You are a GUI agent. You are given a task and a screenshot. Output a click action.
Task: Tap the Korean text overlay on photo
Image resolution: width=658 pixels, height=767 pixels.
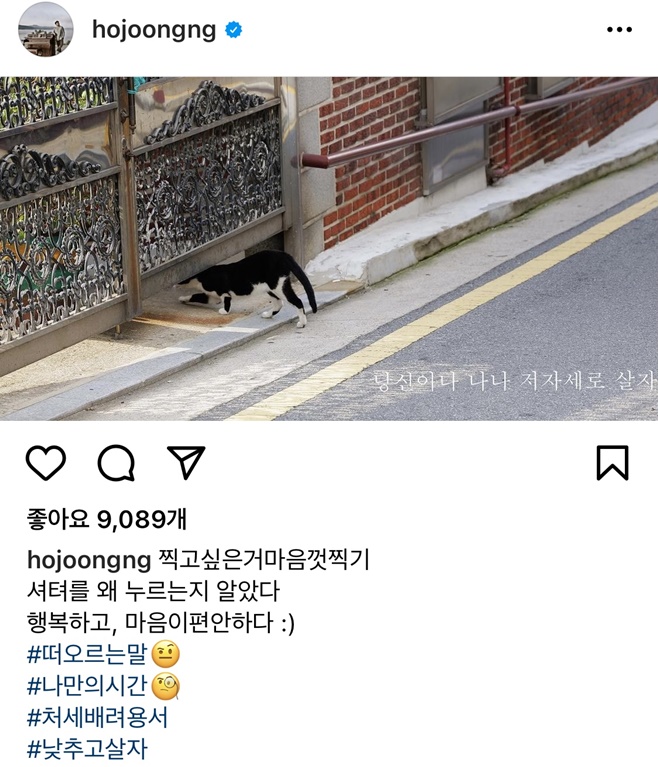pyautogui.click(x=514, y=381)
